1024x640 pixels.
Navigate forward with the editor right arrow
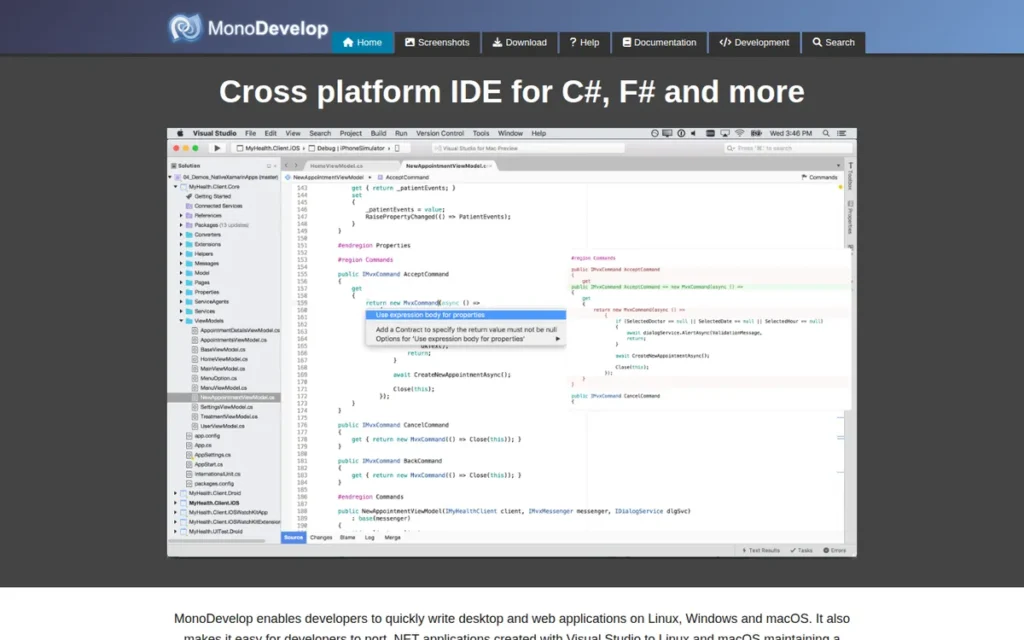(296, 166)
